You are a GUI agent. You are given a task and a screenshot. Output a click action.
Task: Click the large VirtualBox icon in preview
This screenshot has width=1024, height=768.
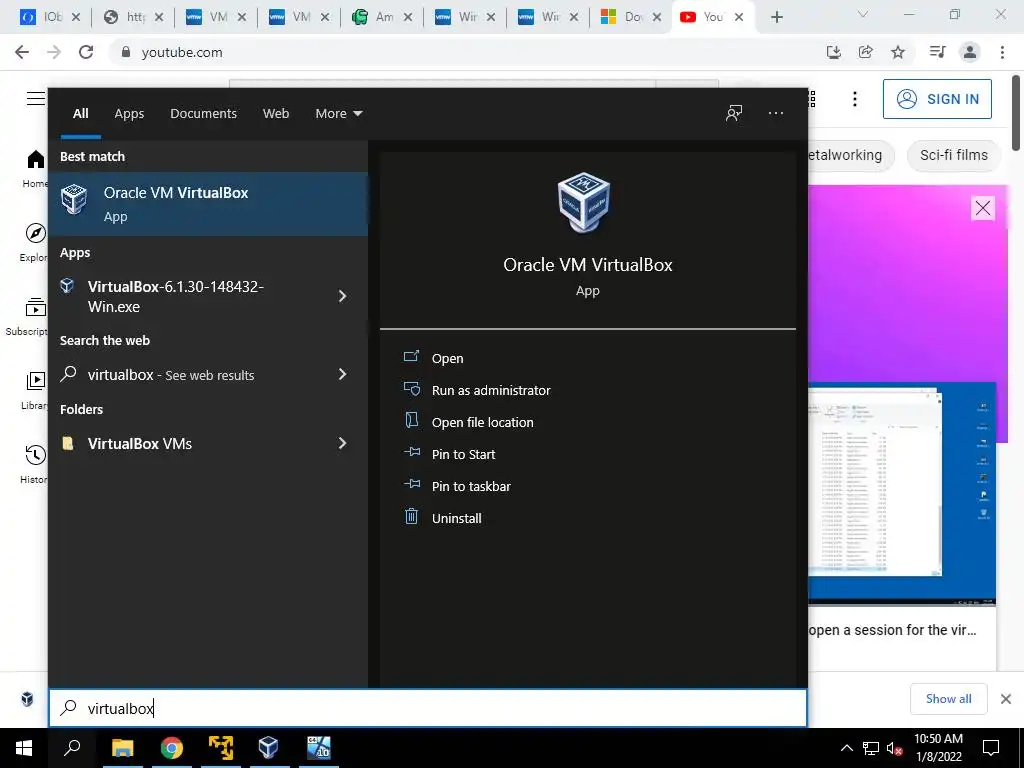584,202
